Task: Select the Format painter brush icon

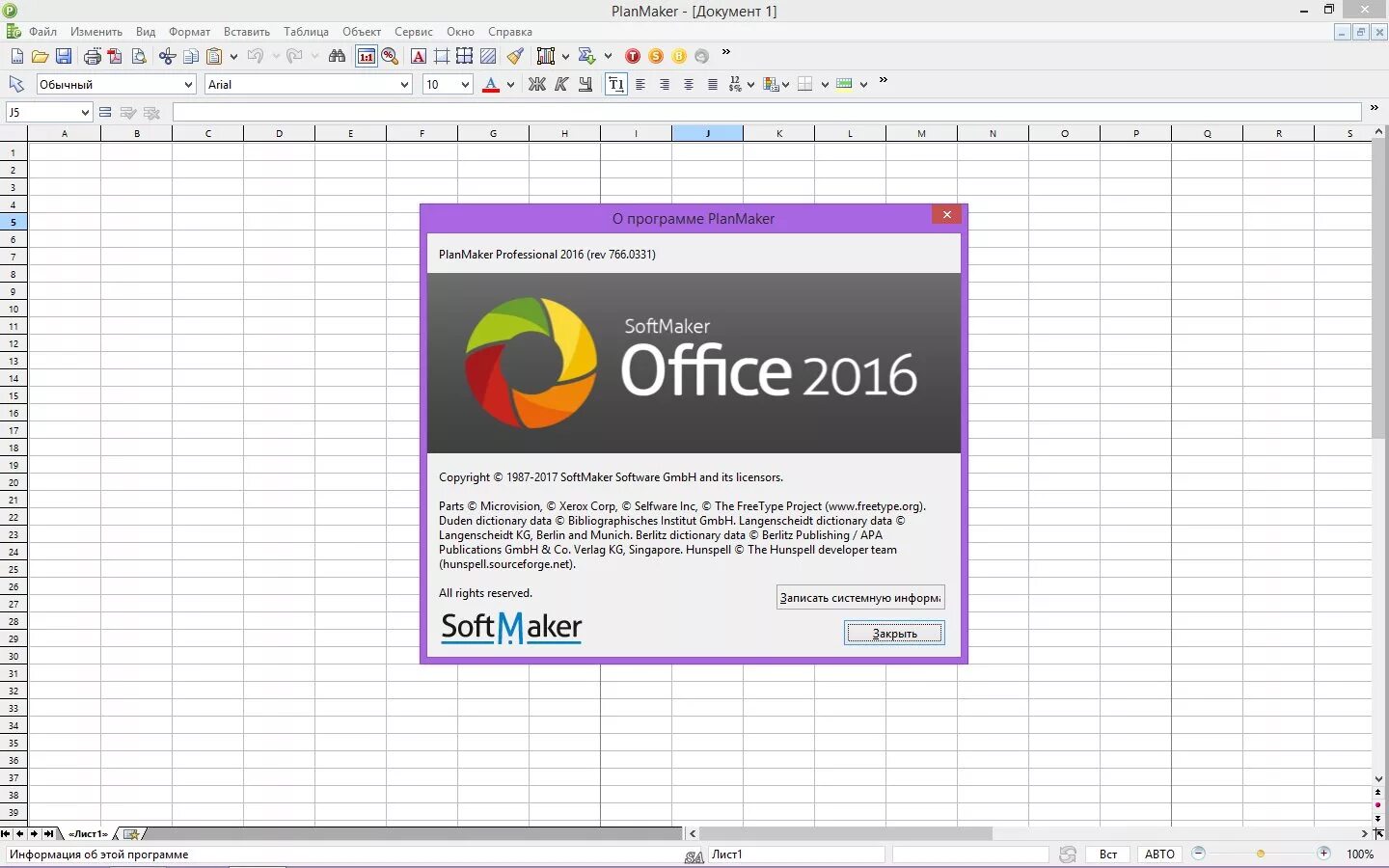Action: point(515,56)
